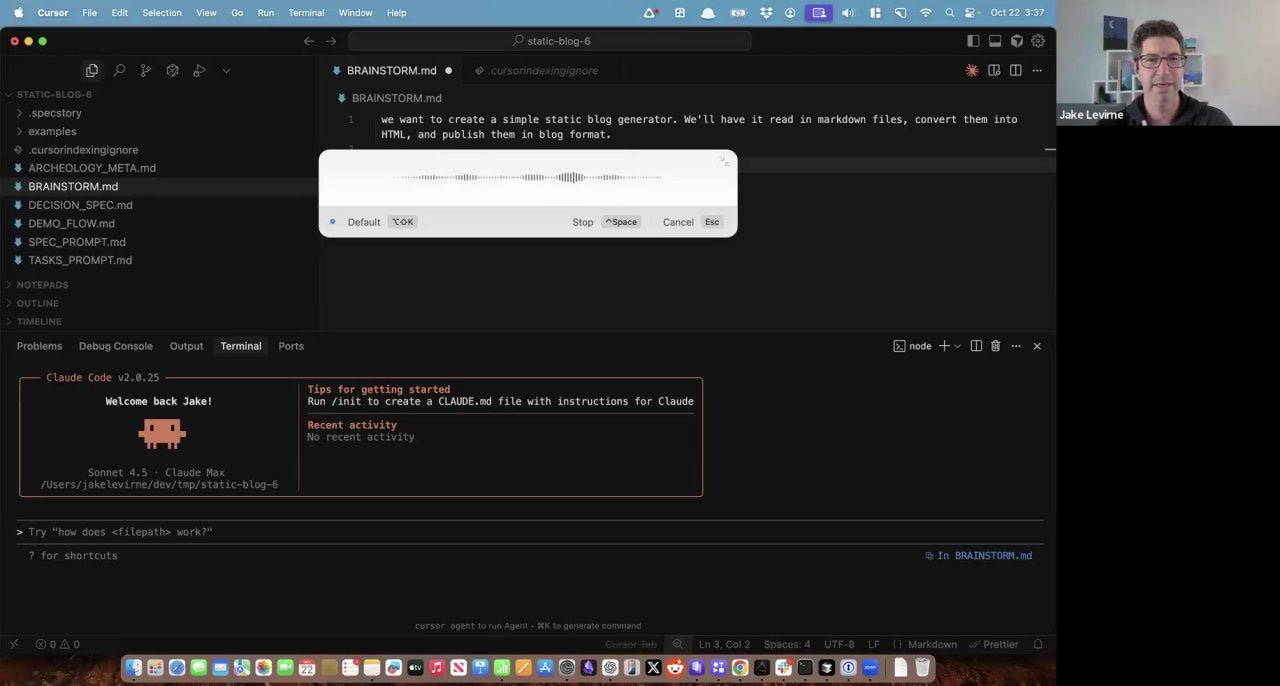Expand the TIMELINE section
This screenshot has width=1280, height=686.
point(39,321)
